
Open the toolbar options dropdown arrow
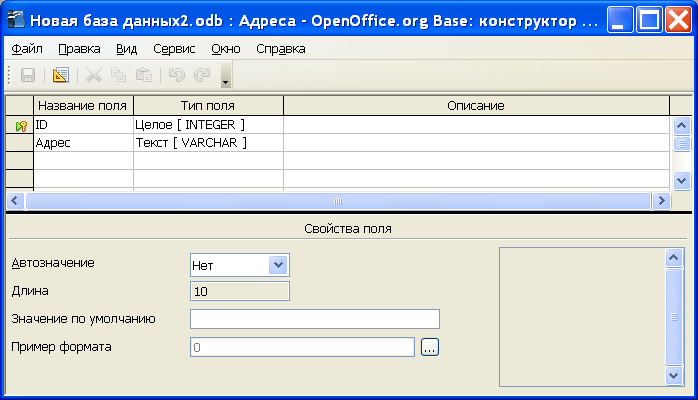226,75
